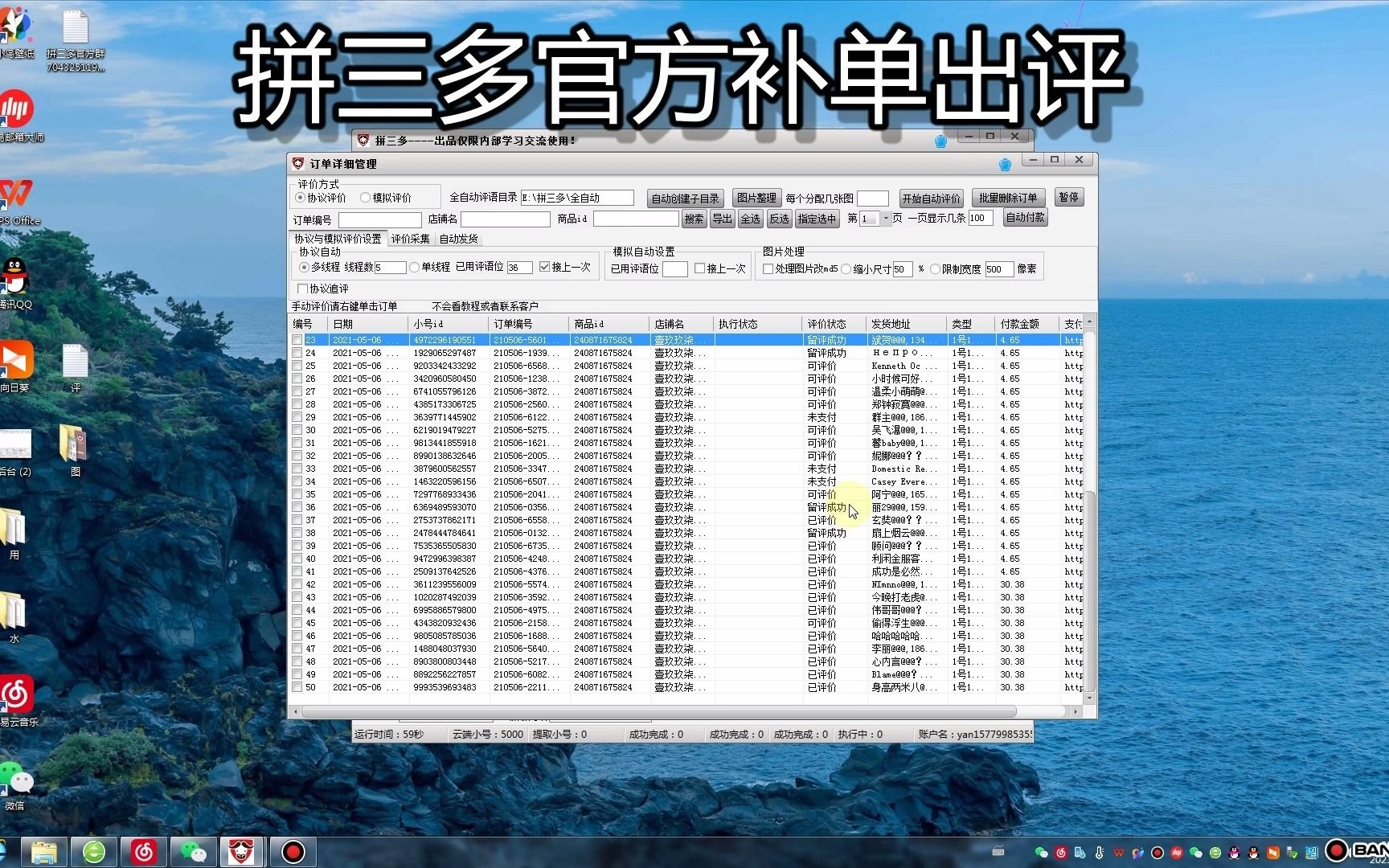Screen dimensions: 1389x868
Task: Click the 付款金额 column header
Action: (x=1028, y=324)
